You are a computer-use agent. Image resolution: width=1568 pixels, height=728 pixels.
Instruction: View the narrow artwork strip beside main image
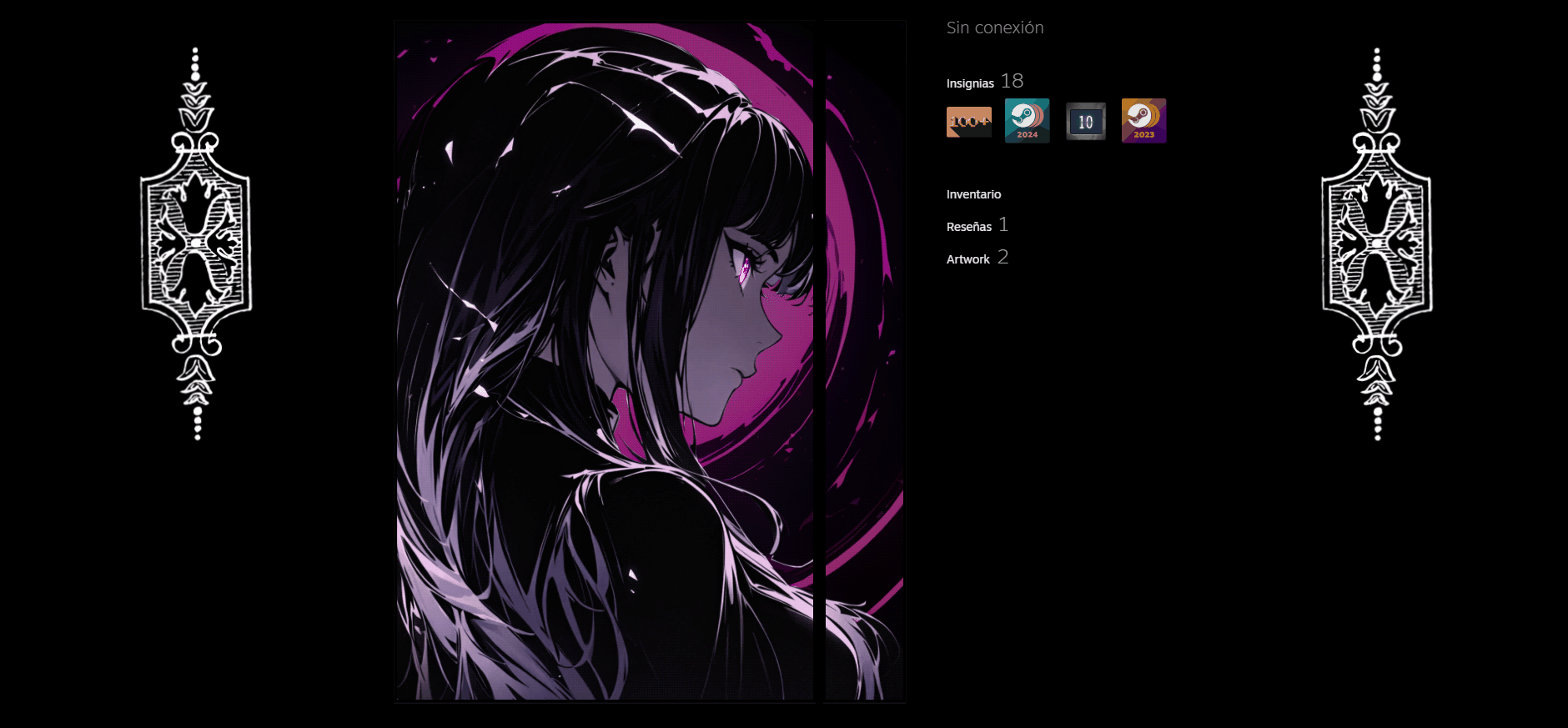click(865, 361)
